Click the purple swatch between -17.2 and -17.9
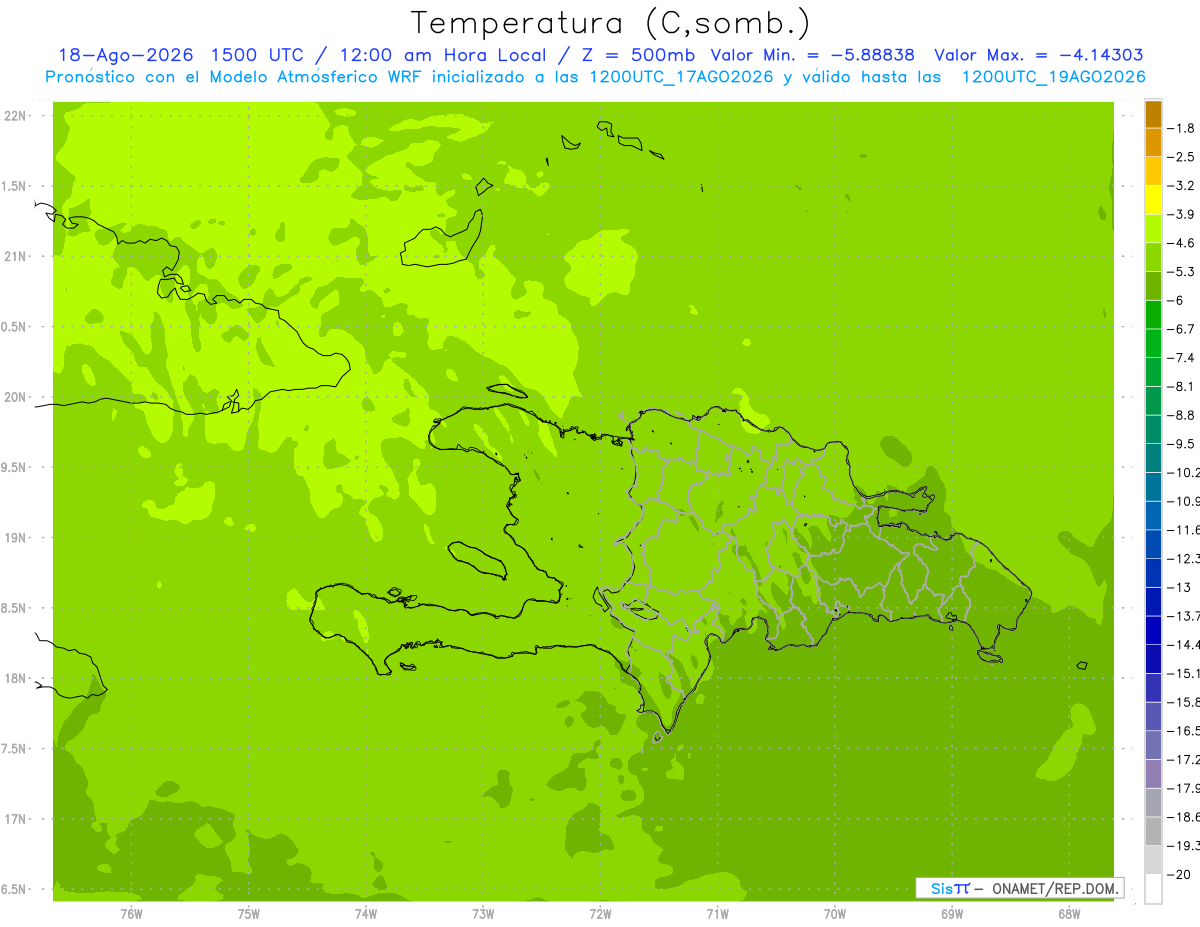 tap(1153, 774)
